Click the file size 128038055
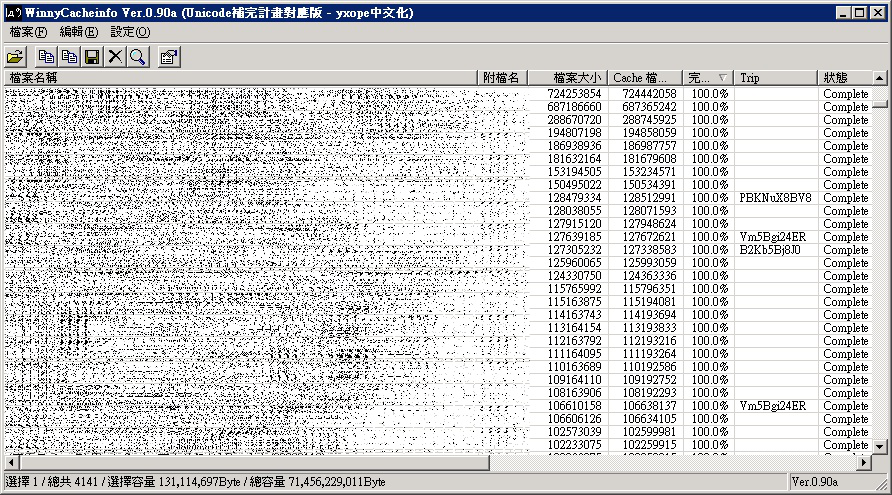This screenshot has height=495, width=892. pos(574,211)
